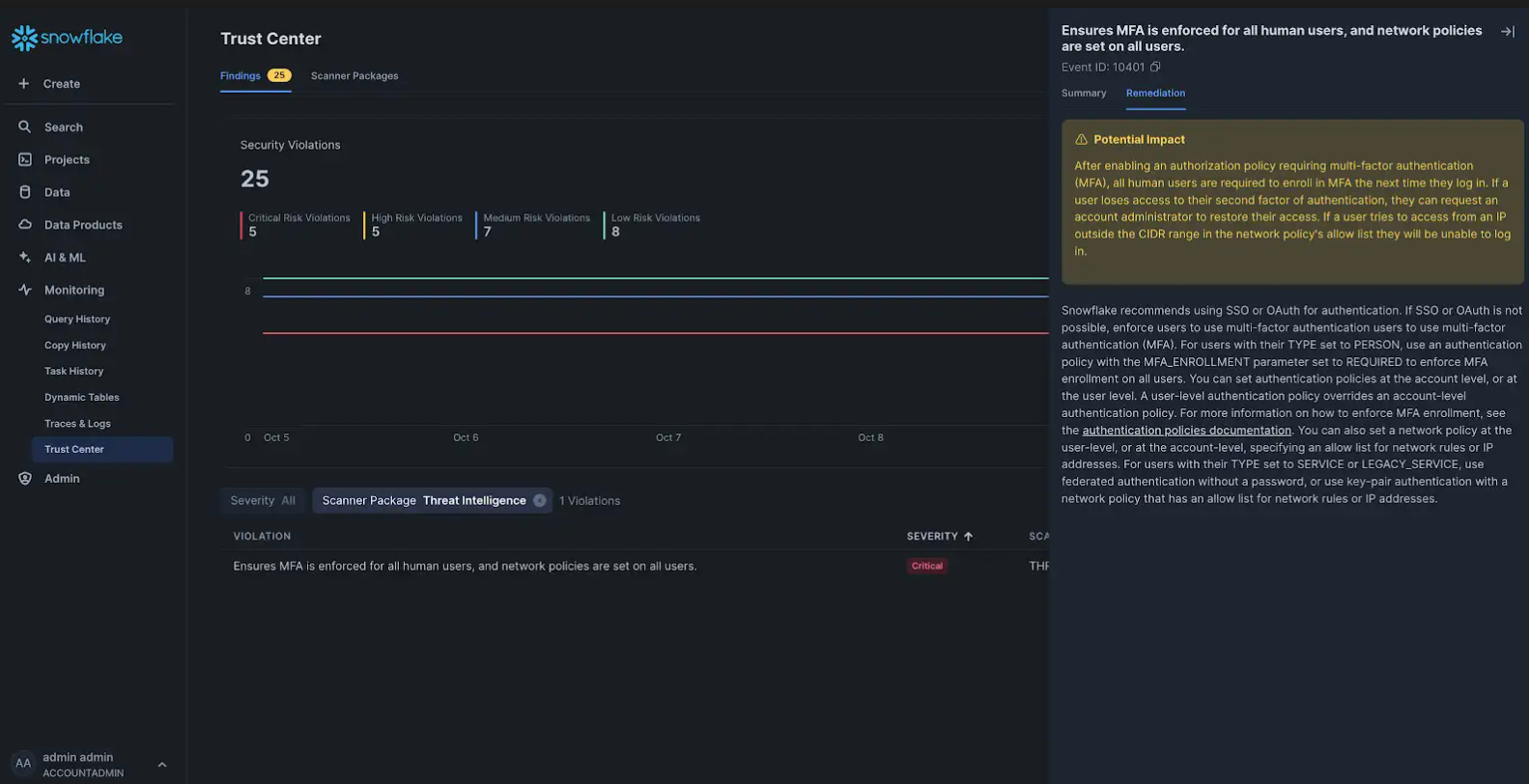Click the AA user avatar

pos(23,764)
